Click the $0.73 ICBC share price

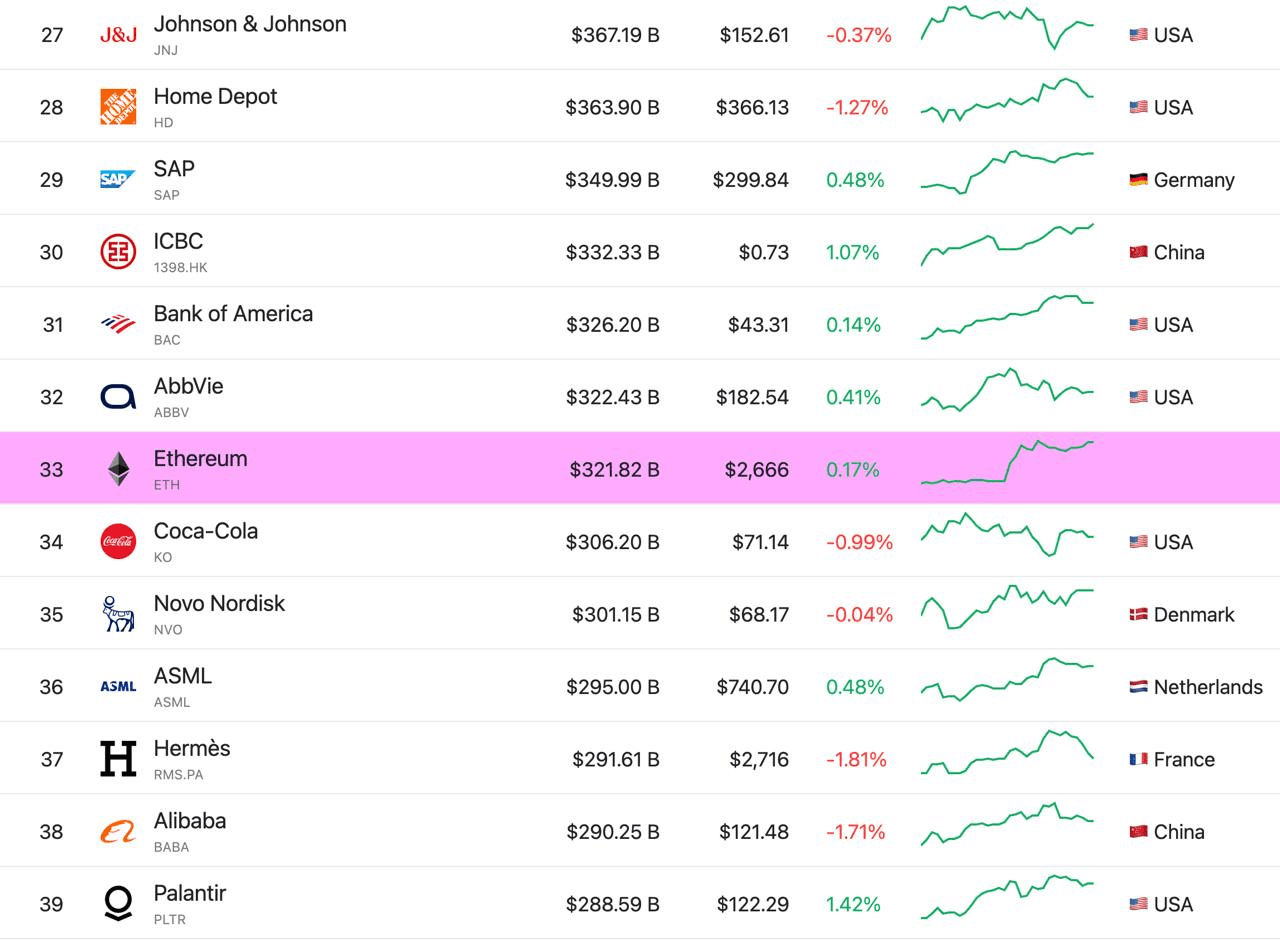coord(764,252)
